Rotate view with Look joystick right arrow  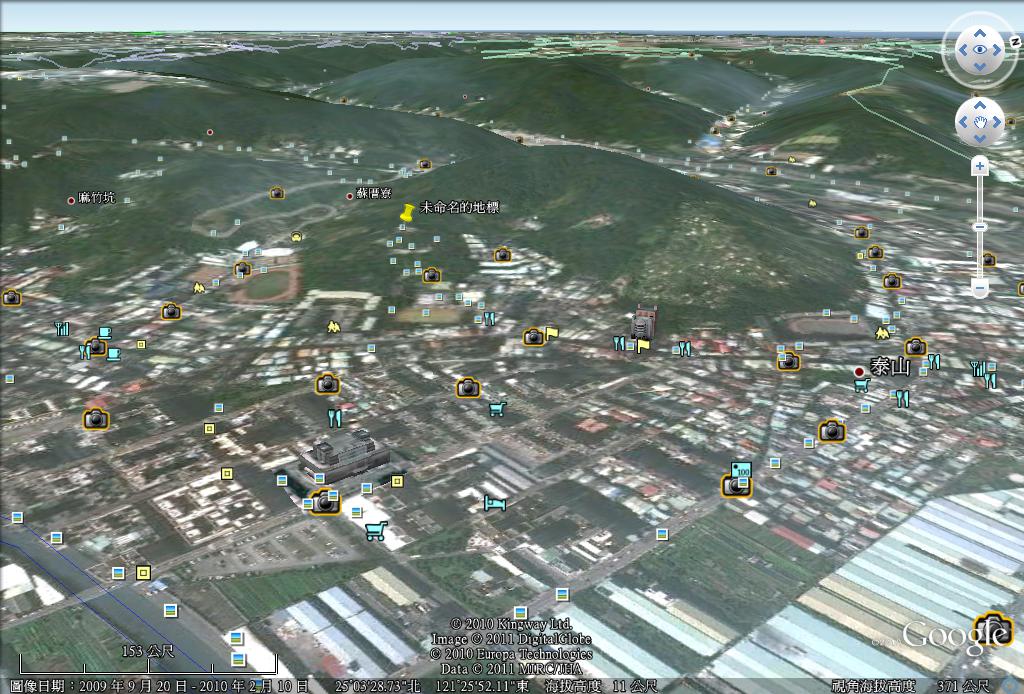[x=998, y=49]
